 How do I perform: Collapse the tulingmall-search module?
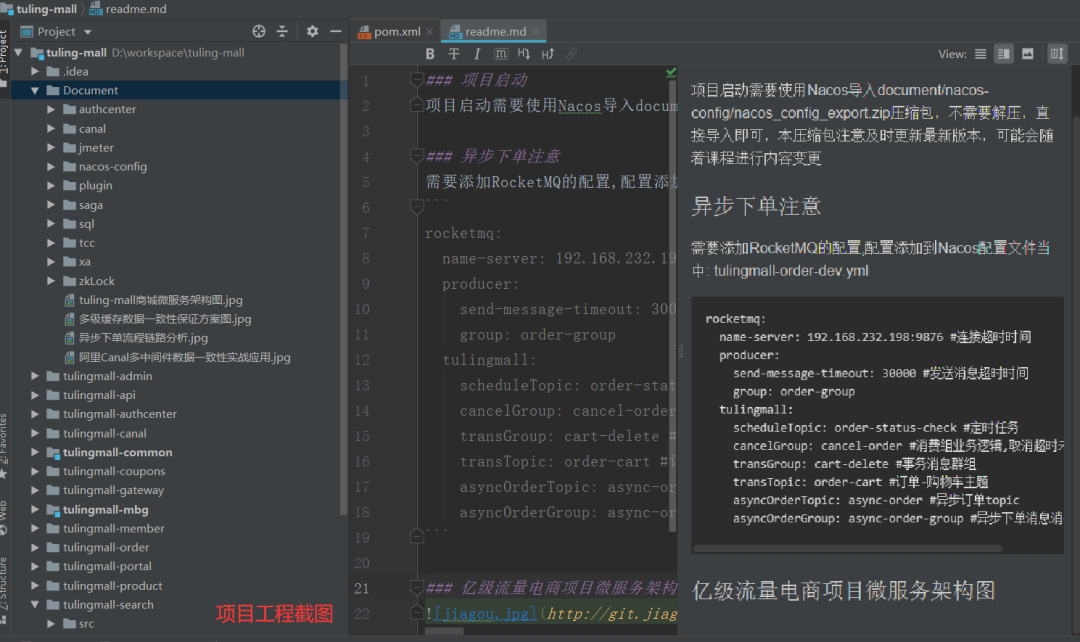[34, 604]
